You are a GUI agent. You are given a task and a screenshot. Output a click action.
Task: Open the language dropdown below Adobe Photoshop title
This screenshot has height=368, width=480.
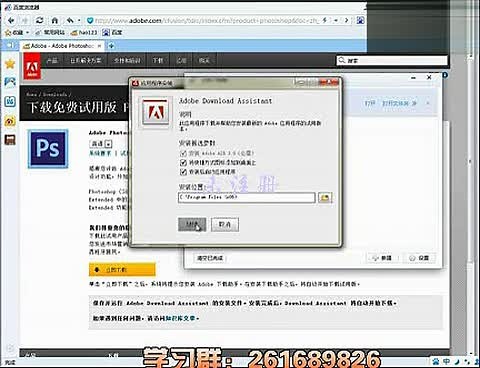(x=101, y=144)
